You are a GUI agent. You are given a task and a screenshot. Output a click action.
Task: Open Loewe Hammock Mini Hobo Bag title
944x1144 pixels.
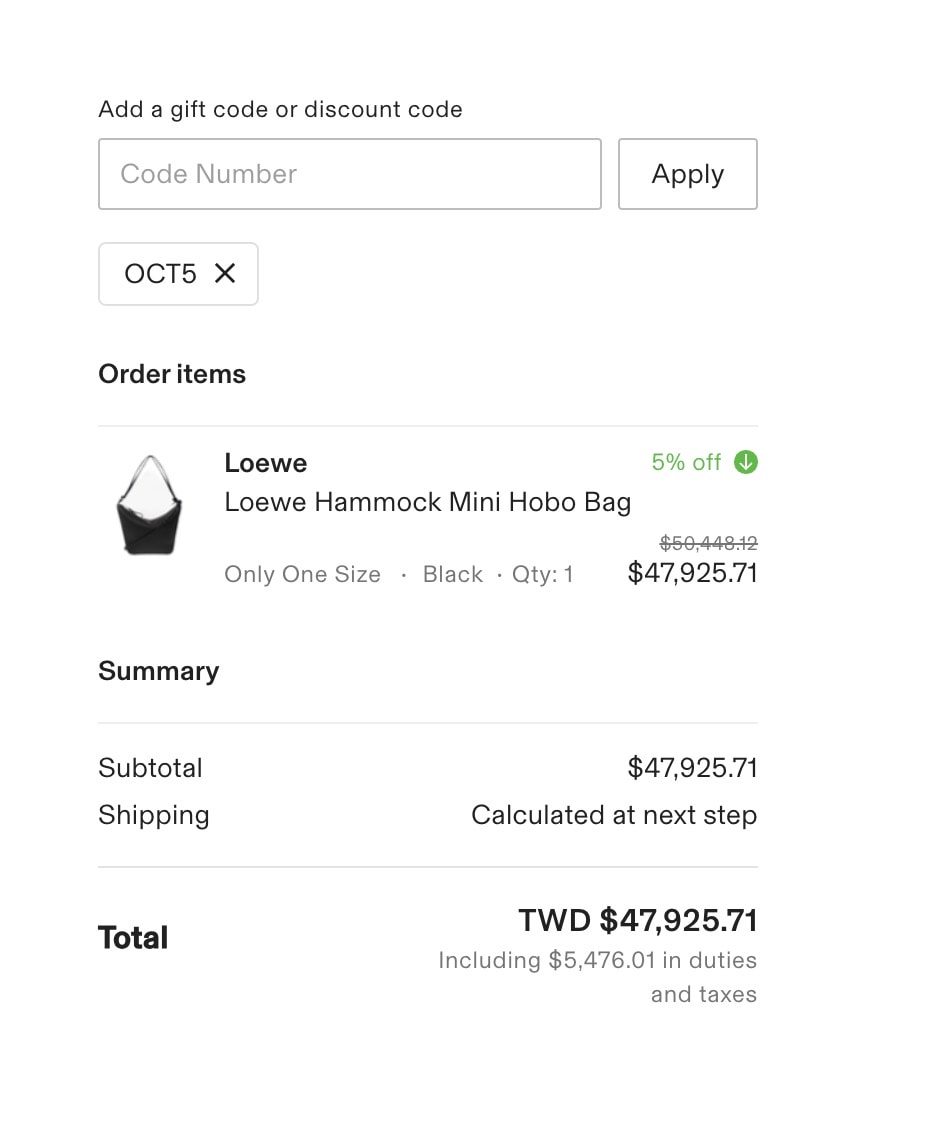coord(427,502)
